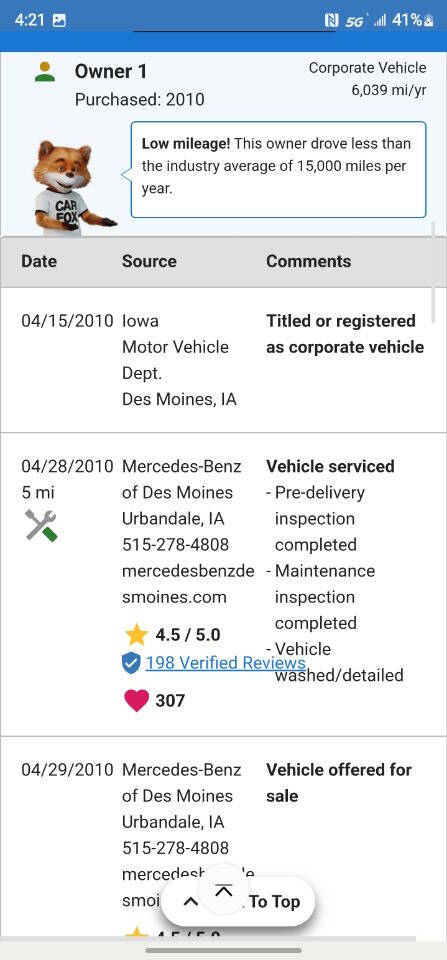
Task: Tap the image notification icon in status bar
Action: [x=59, y=20]
